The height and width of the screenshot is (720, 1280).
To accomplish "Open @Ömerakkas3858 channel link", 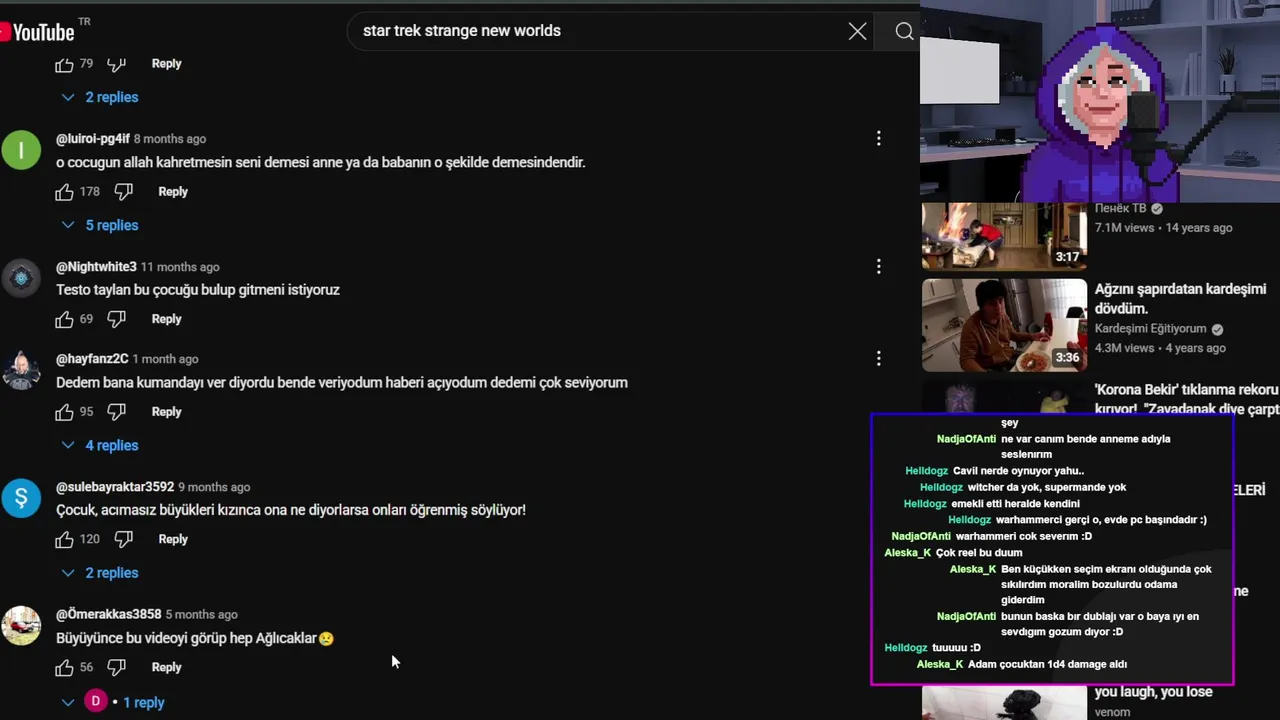I will click(x=108, y=615).
